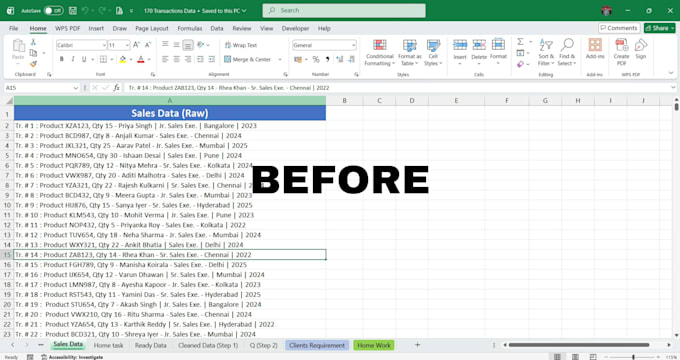Click the Orientation text angle icon
The width and height of the screenshot is (680, 360).
pyautogui.click(x=200, y=45)
